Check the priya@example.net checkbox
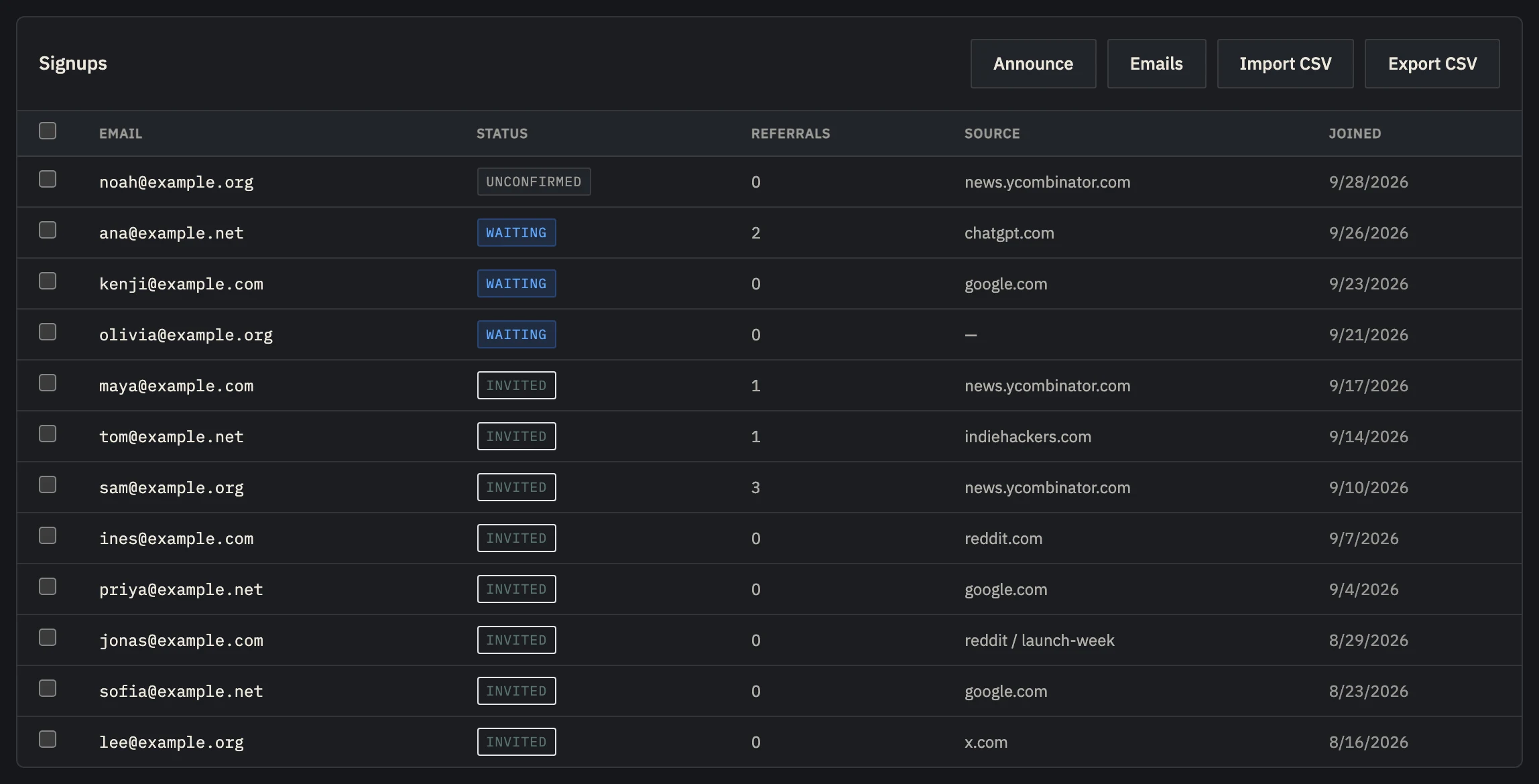The image size is (1539, 784). (48, 586)
